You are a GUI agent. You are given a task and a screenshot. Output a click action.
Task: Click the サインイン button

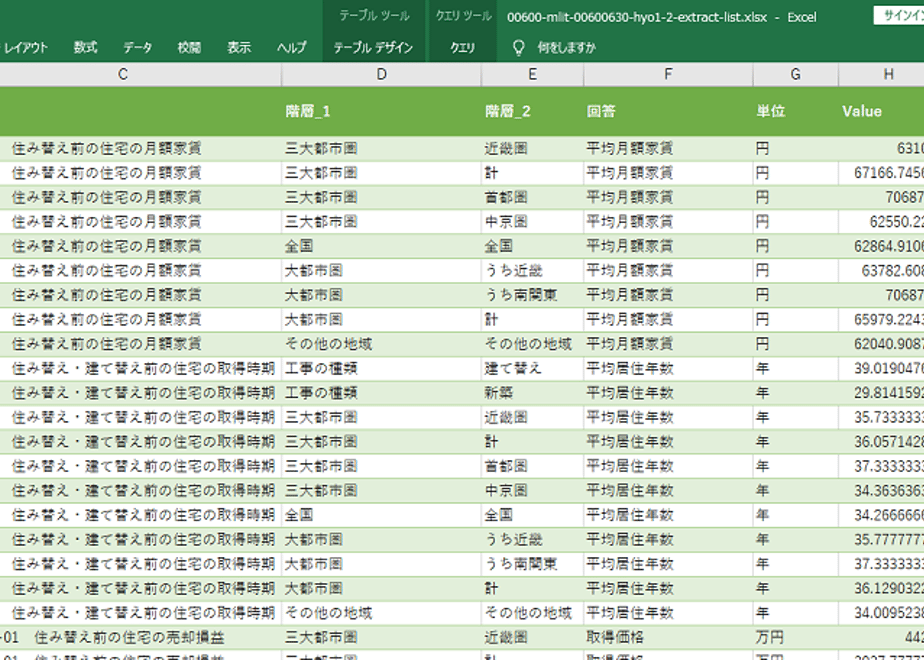click(899, 16)
